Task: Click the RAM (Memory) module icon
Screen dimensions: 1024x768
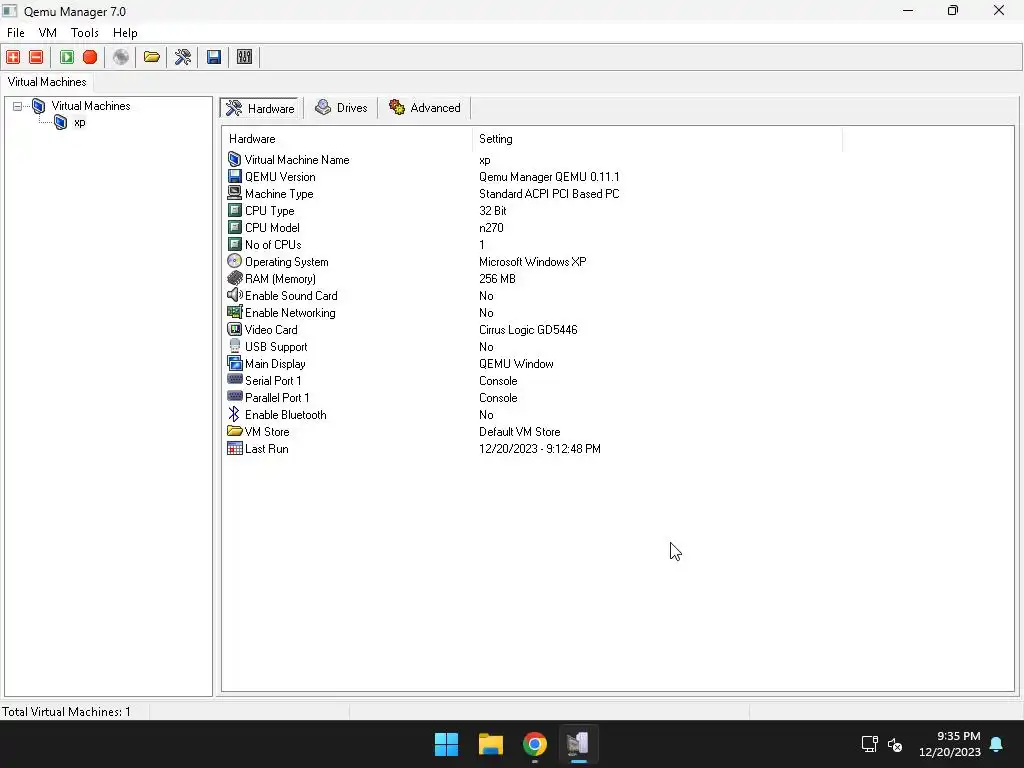Action: click(234, 278)
